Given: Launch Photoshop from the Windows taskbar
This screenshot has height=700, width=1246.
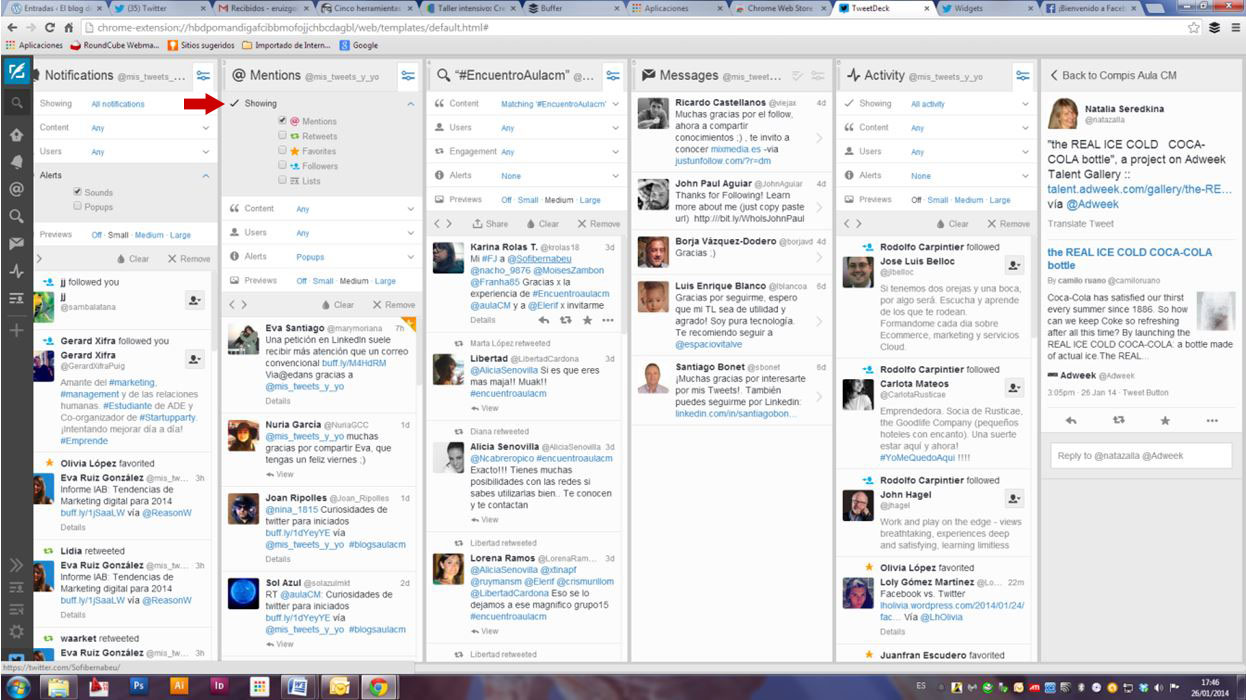Looking at the screenshot, I should [x=139, y=686].
